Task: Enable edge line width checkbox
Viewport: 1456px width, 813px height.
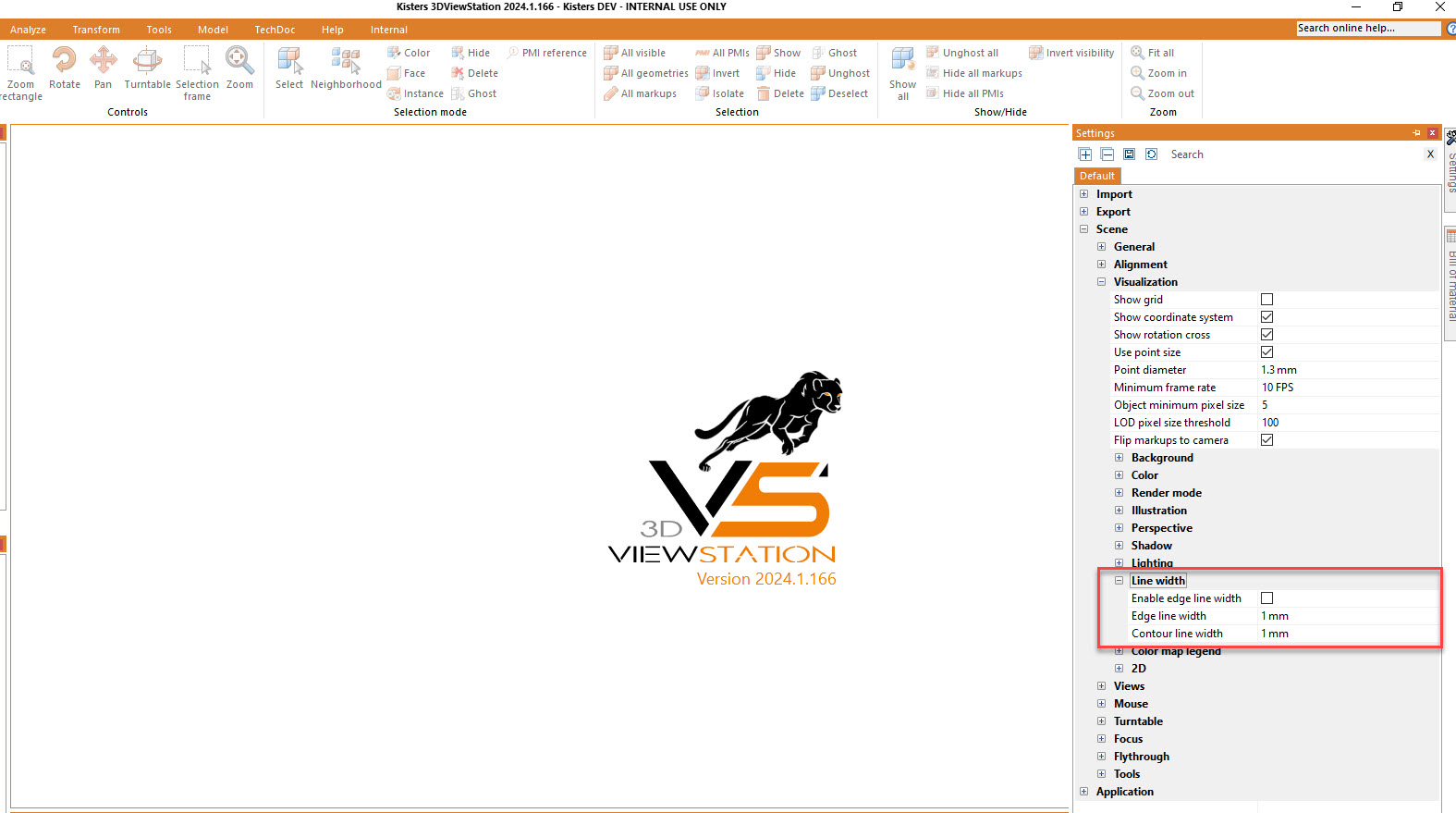Action: (1266, 598)
